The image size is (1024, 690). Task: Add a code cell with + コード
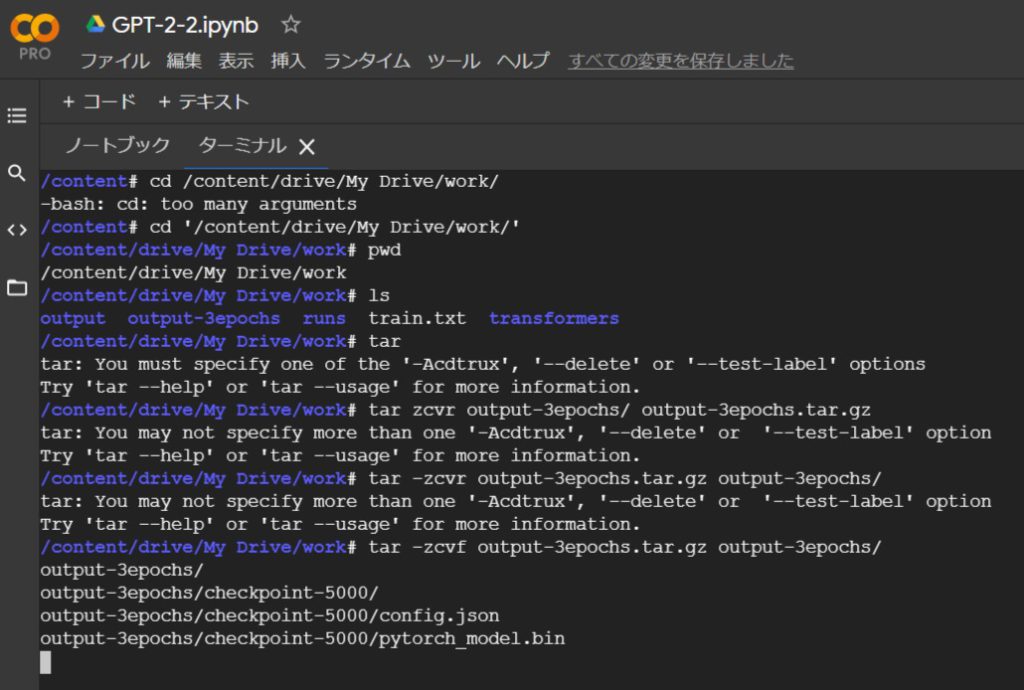point(98,102)
